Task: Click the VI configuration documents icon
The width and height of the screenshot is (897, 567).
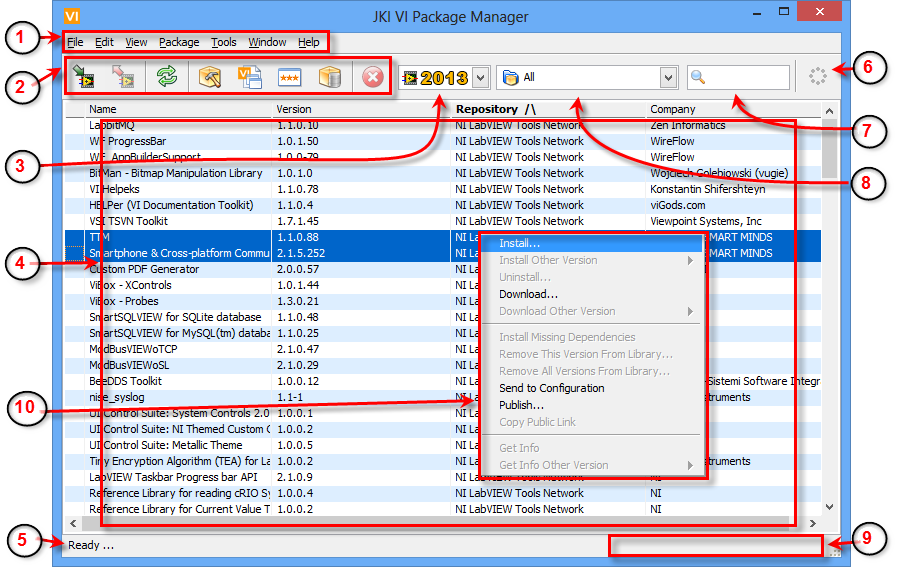Action: pyautogui.click(x=249, y=78)
